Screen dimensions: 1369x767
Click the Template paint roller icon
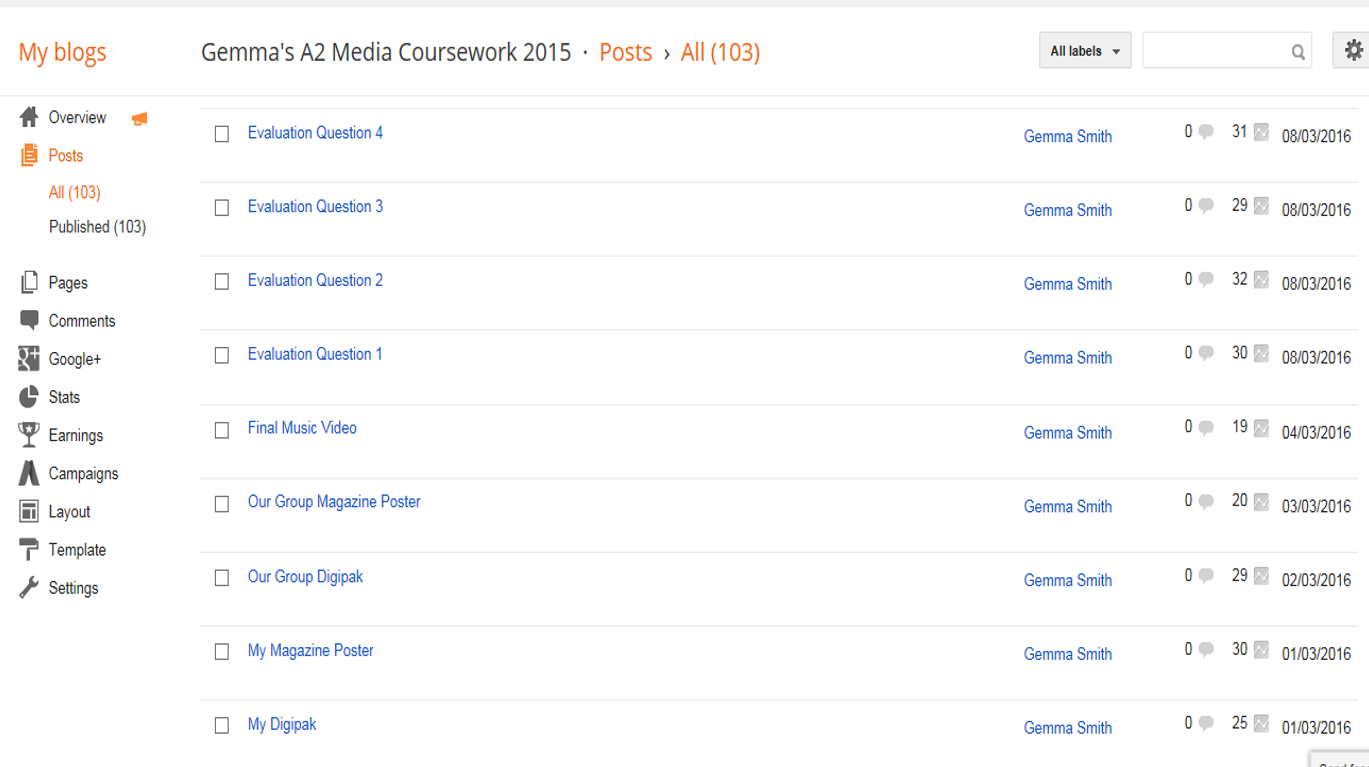[x=29, y=550]
